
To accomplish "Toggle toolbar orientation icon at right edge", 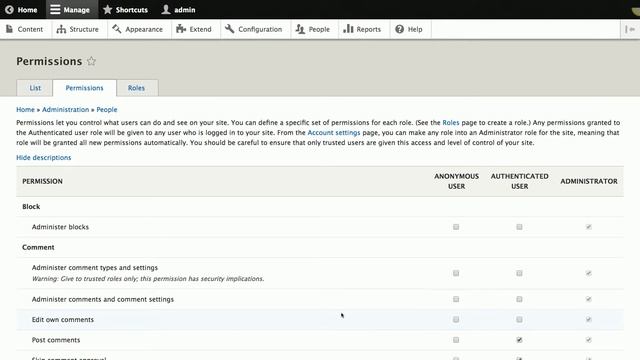I will click(x=630, y=29).
